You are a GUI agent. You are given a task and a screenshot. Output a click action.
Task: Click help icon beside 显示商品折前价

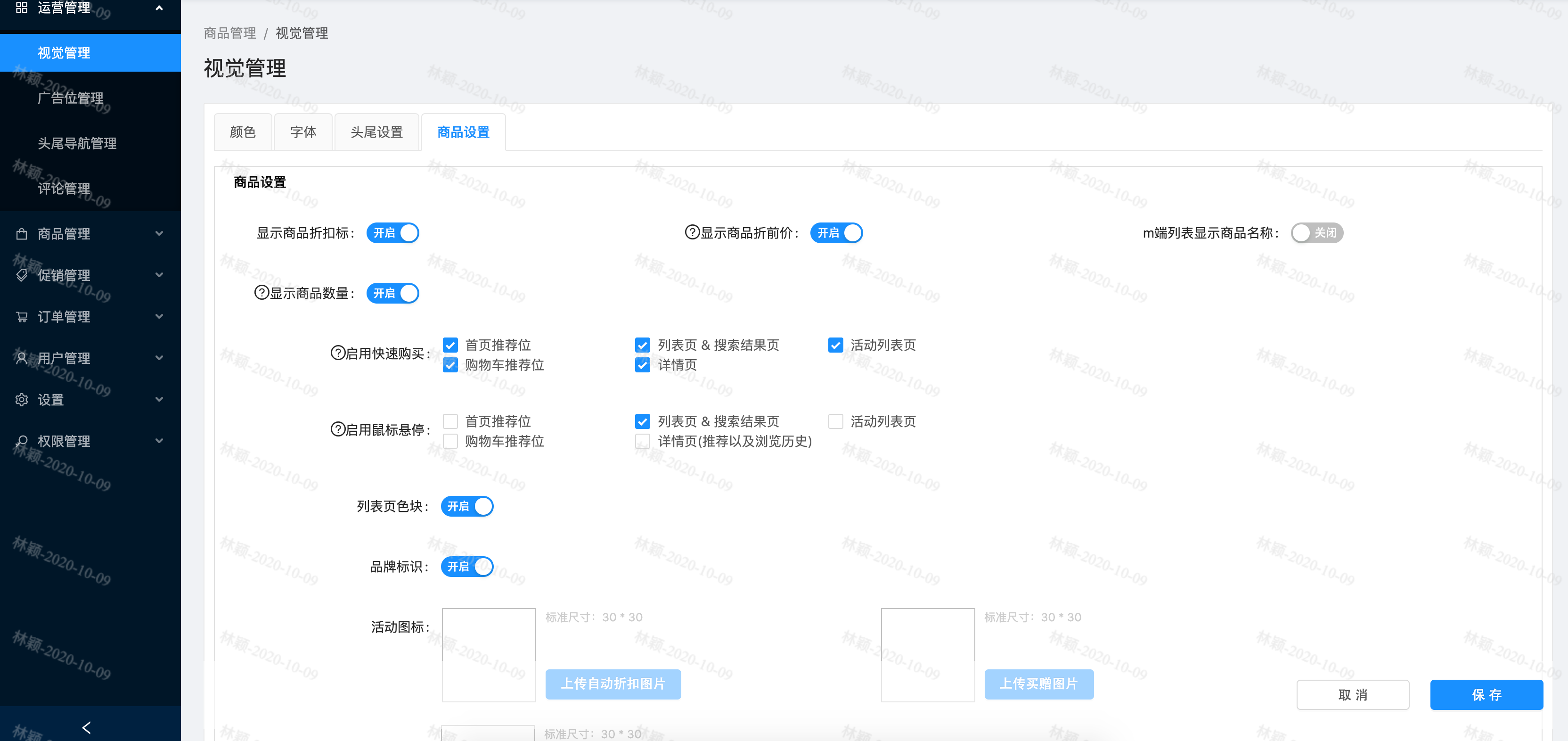692,232
